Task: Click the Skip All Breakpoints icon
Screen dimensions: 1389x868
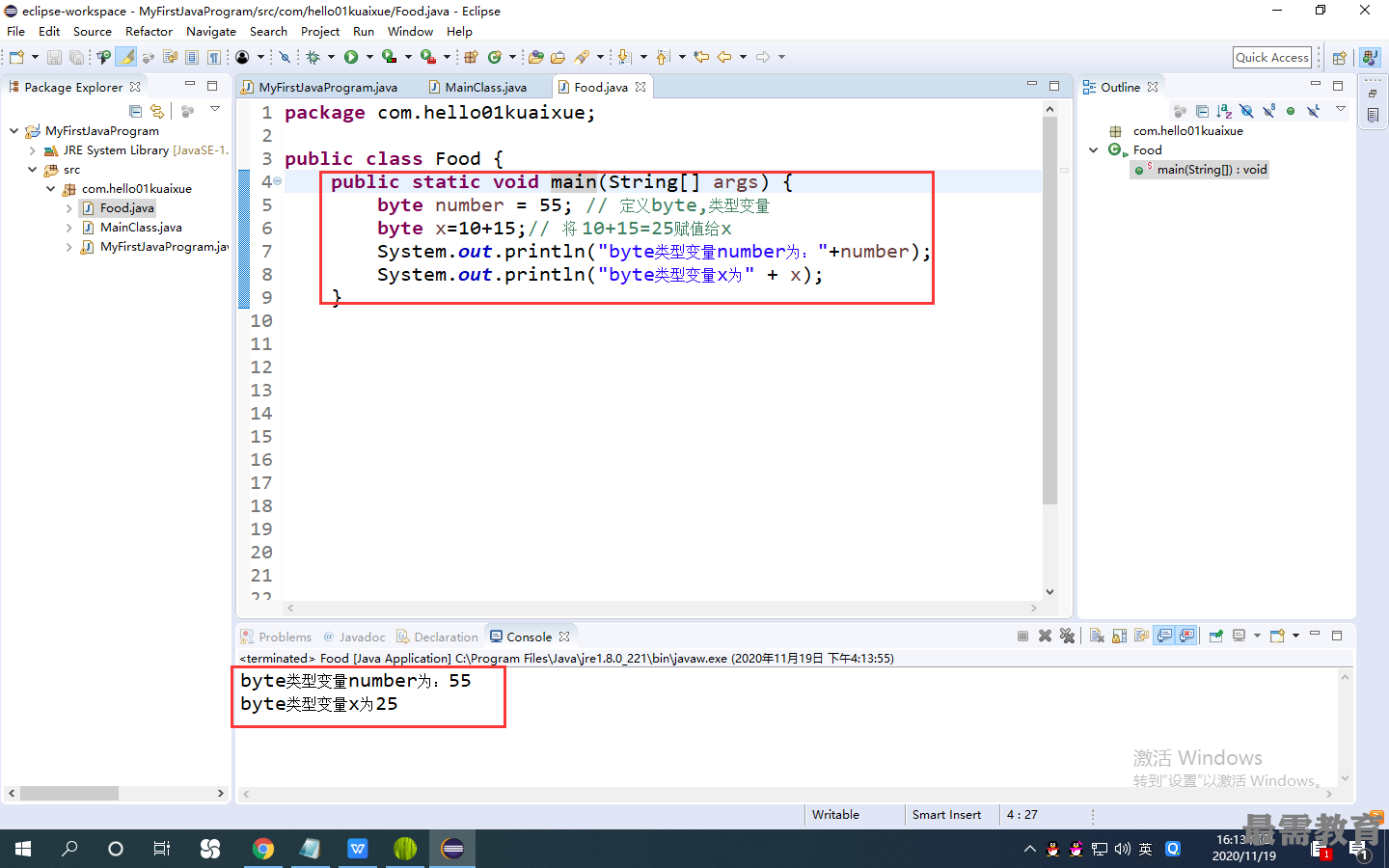Action: [285, 57]
